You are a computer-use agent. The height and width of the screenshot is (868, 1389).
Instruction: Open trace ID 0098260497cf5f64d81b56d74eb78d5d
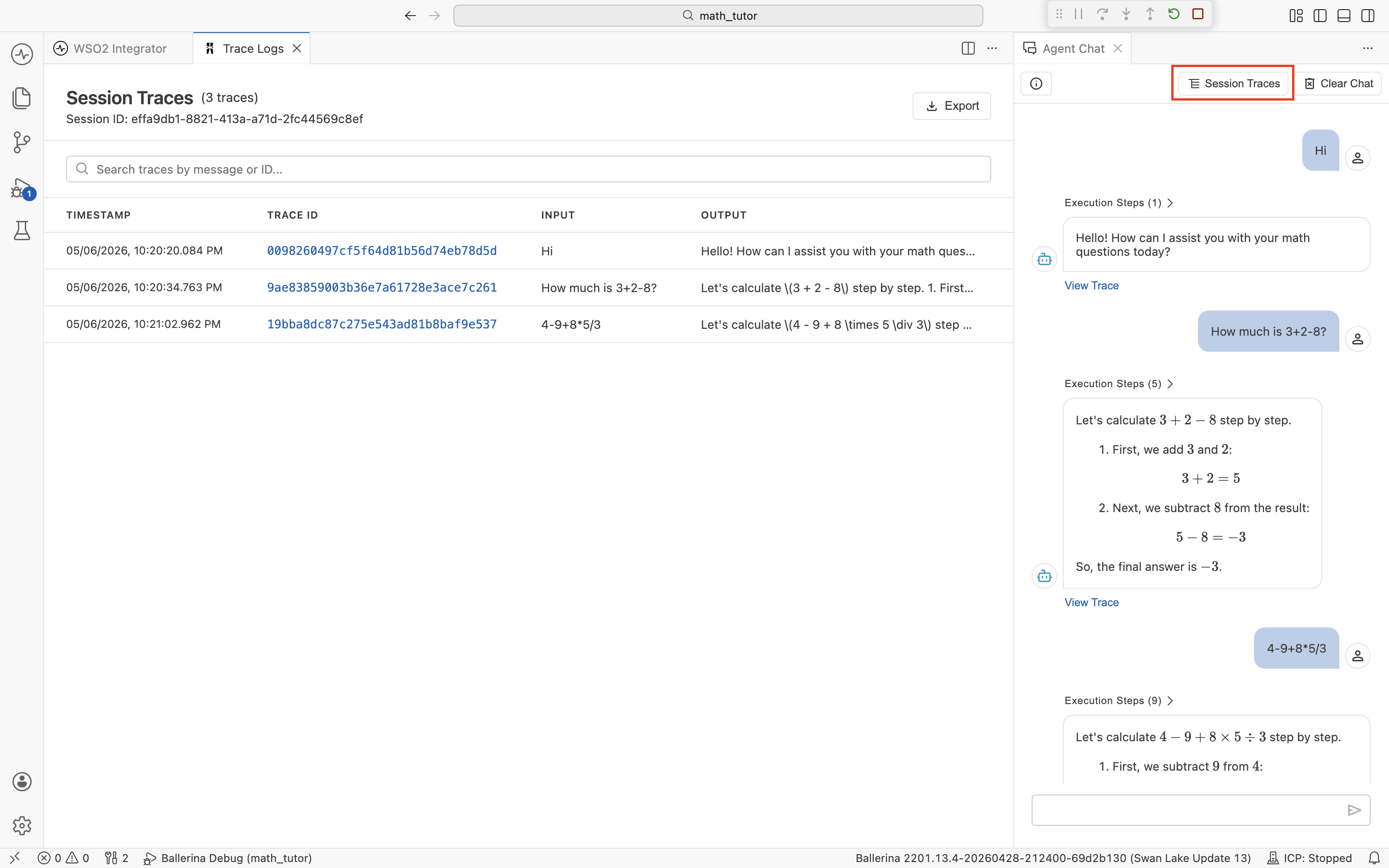[382, 251]
